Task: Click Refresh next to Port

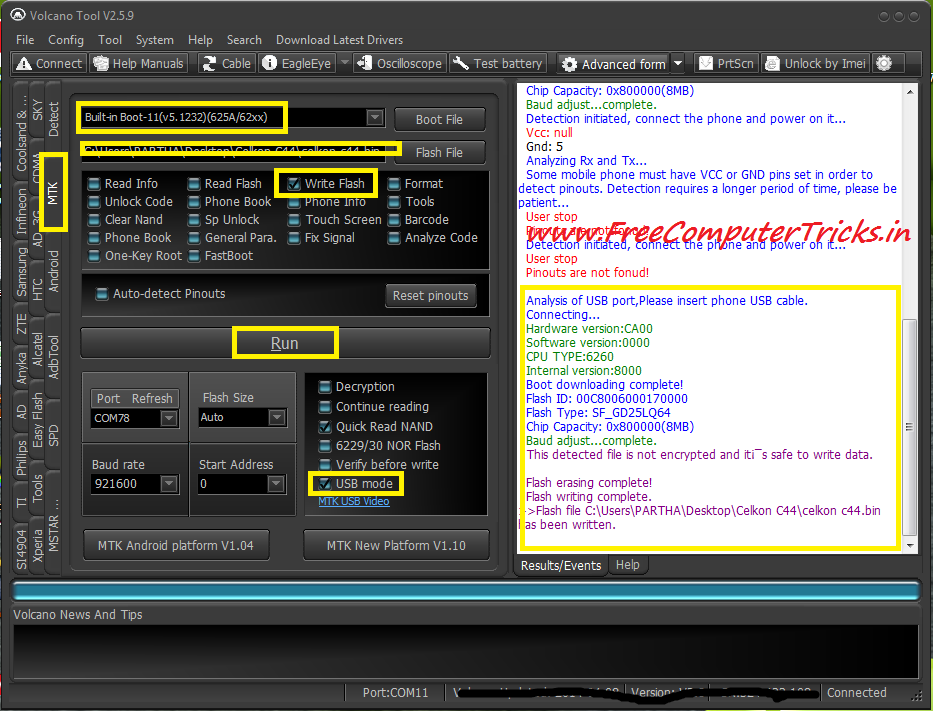Action: (152, 399)
